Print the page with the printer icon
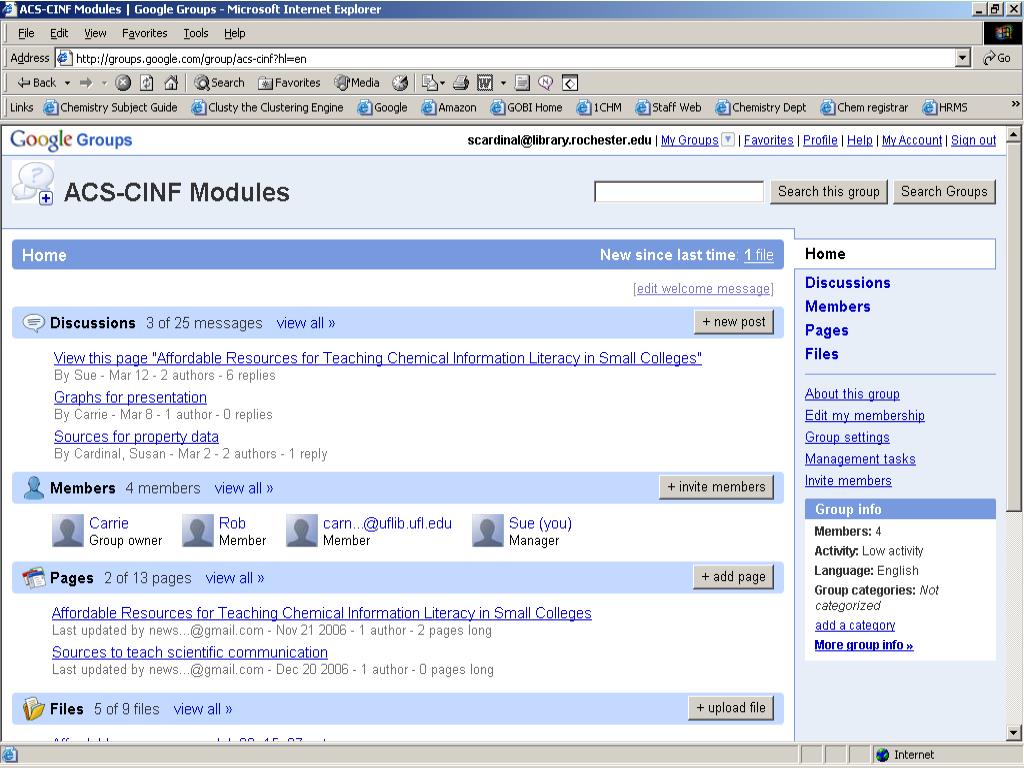The image size is (1024, 768). point(461,83)
